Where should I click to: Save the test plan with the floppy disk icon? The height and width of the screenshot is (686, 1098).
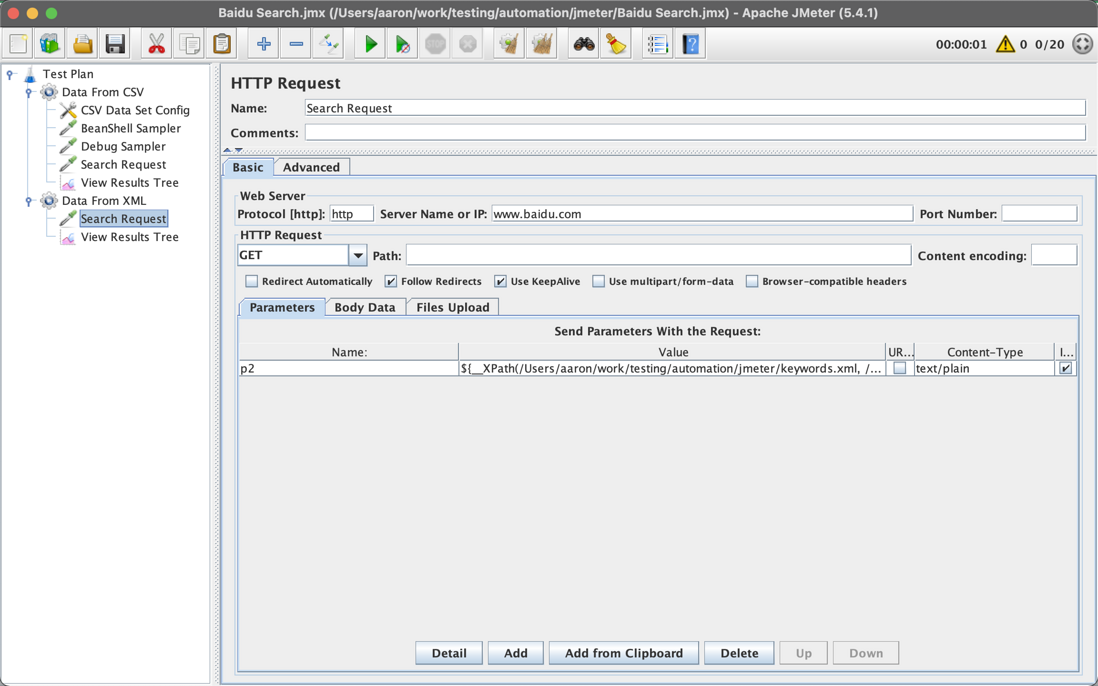[x=115, y=44]
